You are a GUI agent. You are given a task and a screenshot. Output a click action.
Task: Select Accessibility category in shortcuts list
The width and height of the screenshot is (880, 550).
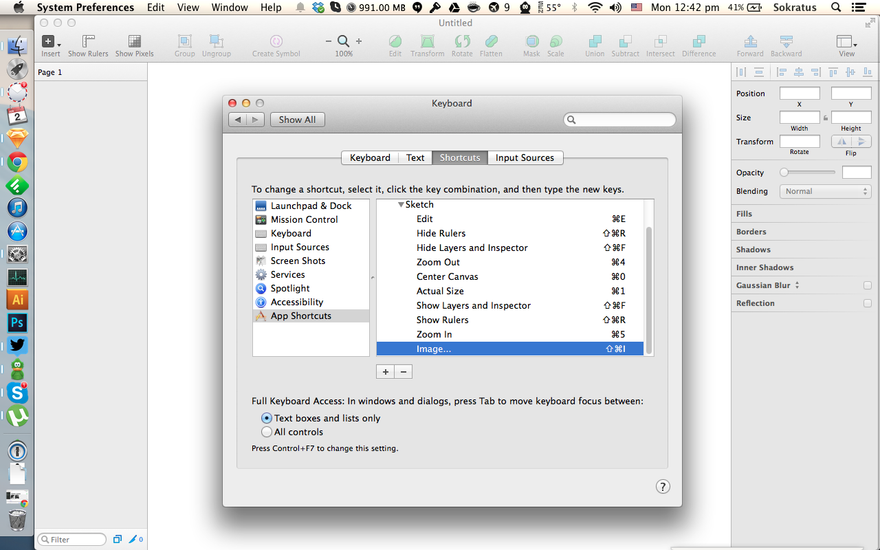(311, 302)
